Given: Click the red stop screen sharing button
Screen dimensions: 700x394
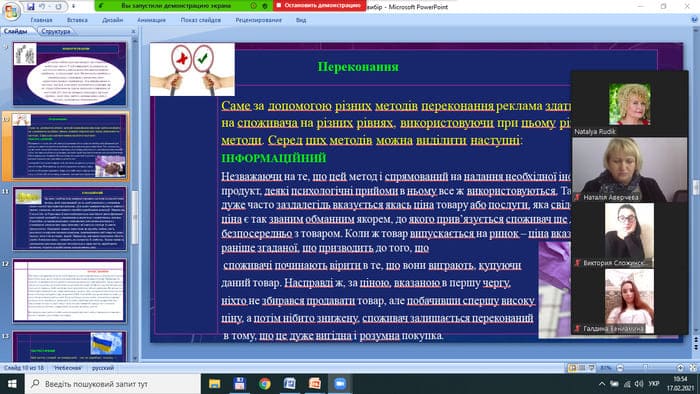Looking at the screenshot, I should click(x=319, y=6).
